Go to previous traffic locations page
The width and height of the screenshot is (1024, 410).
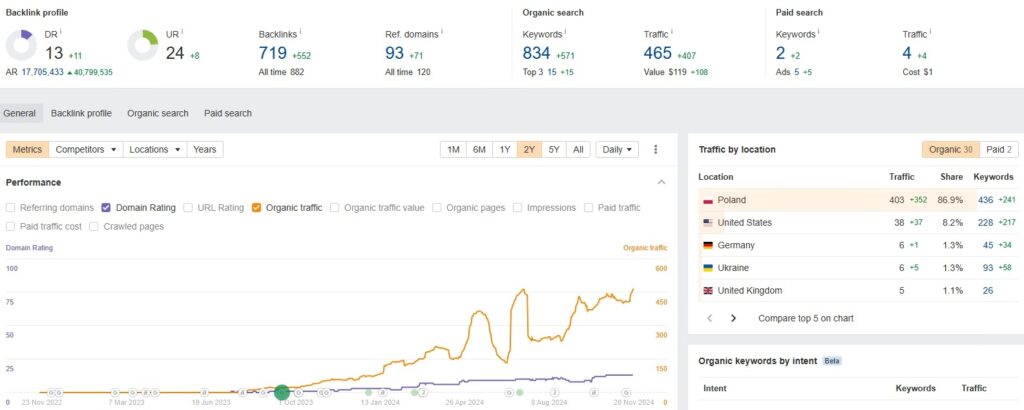pos(710,319)
